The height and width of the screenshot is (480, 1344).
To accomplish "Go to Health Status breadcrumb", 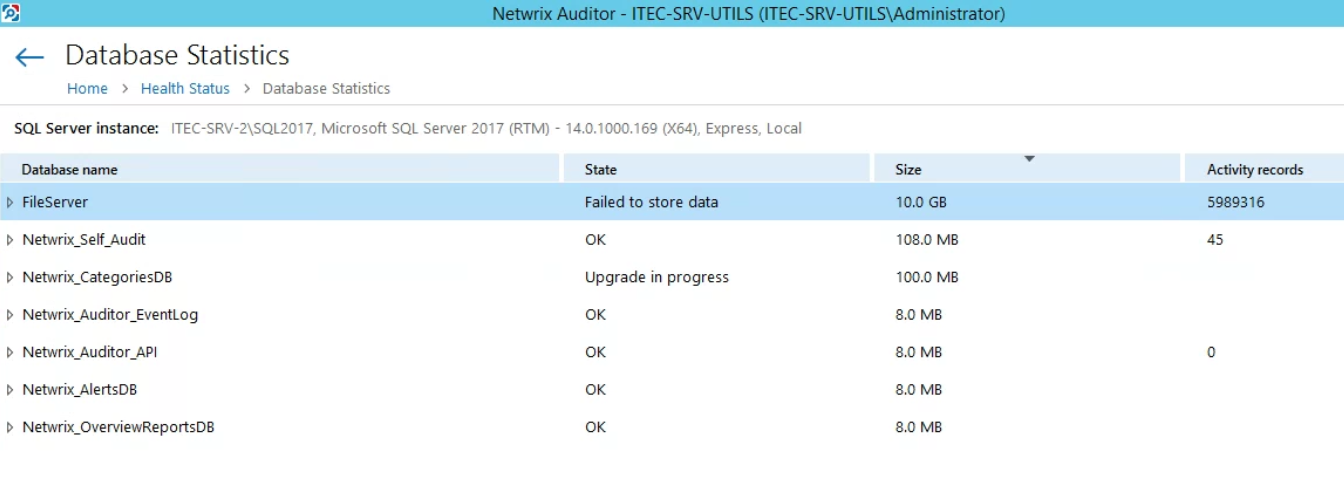I will 185,89.
